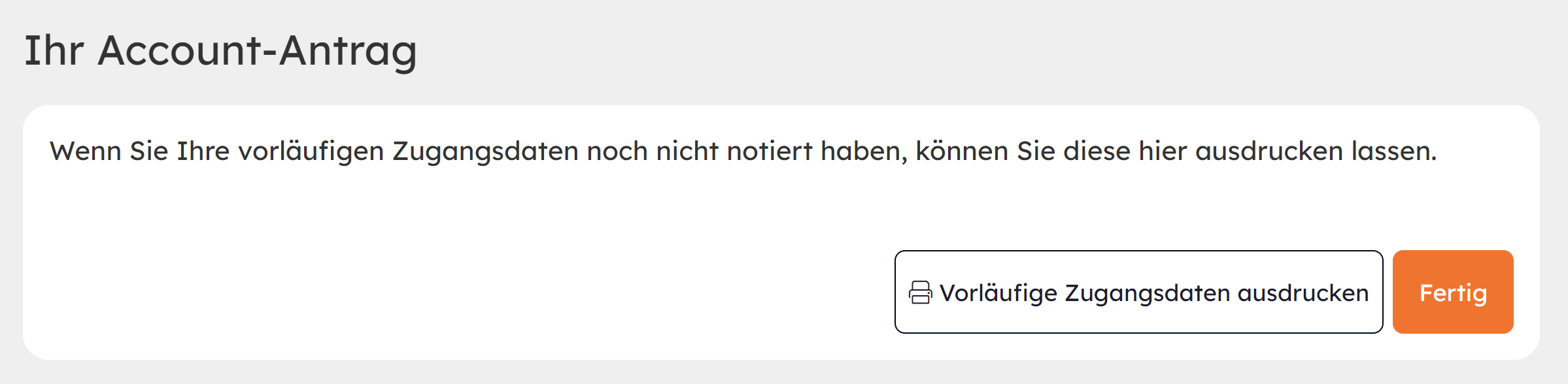
Task: Click the word "Zugangsdaten" on the print button
Action: [x=1147, y=293]
